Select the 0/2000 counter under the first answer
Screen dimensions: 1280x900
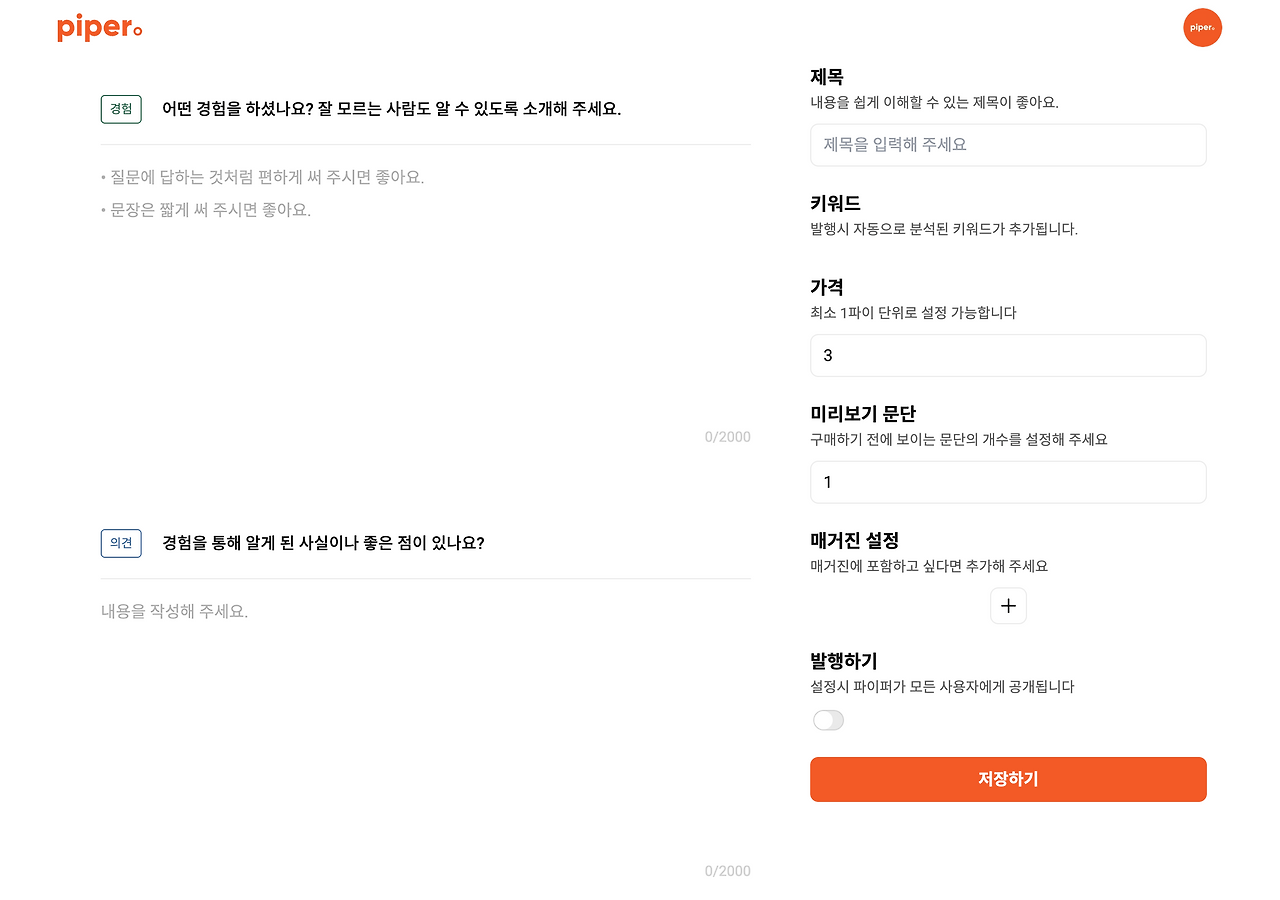coord(728,436)
